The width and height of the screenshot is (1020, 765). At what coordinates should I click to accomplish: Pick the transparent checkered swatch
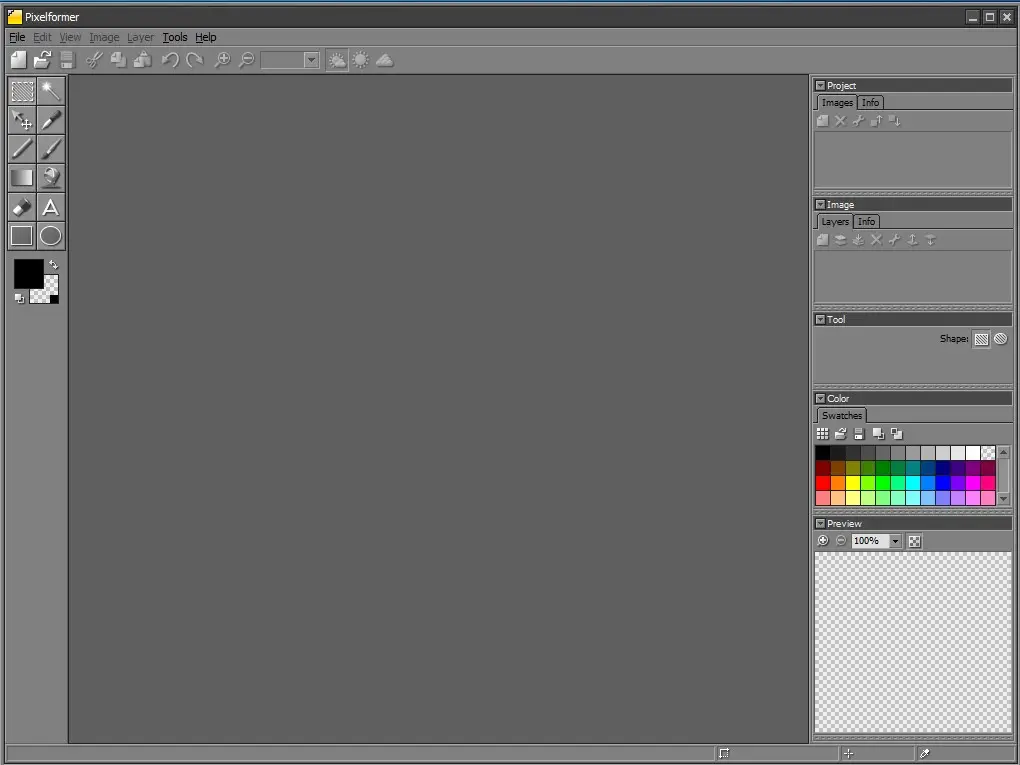click(x=988, y=453)
